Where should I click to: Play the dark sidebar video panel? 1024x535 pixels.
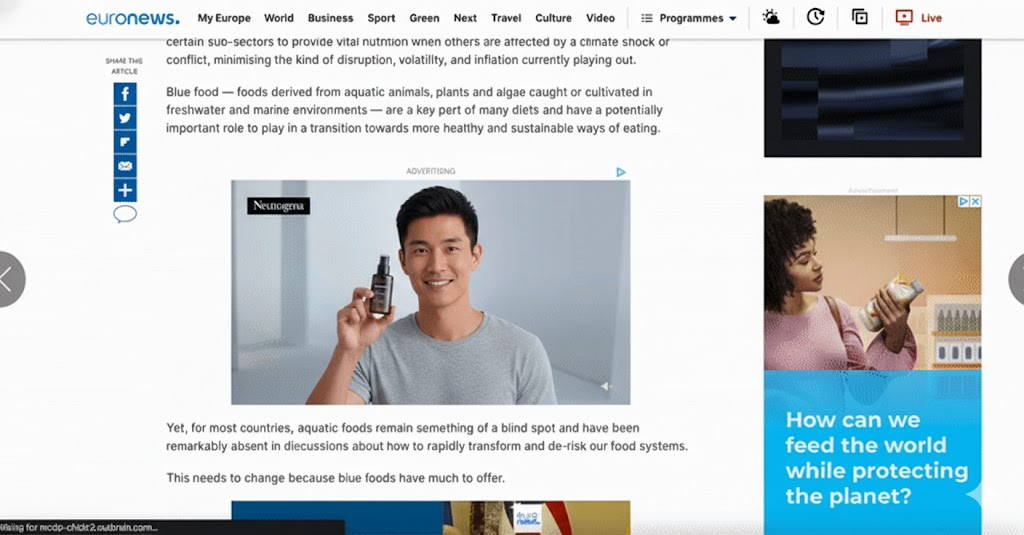click(x=872, y=98)
